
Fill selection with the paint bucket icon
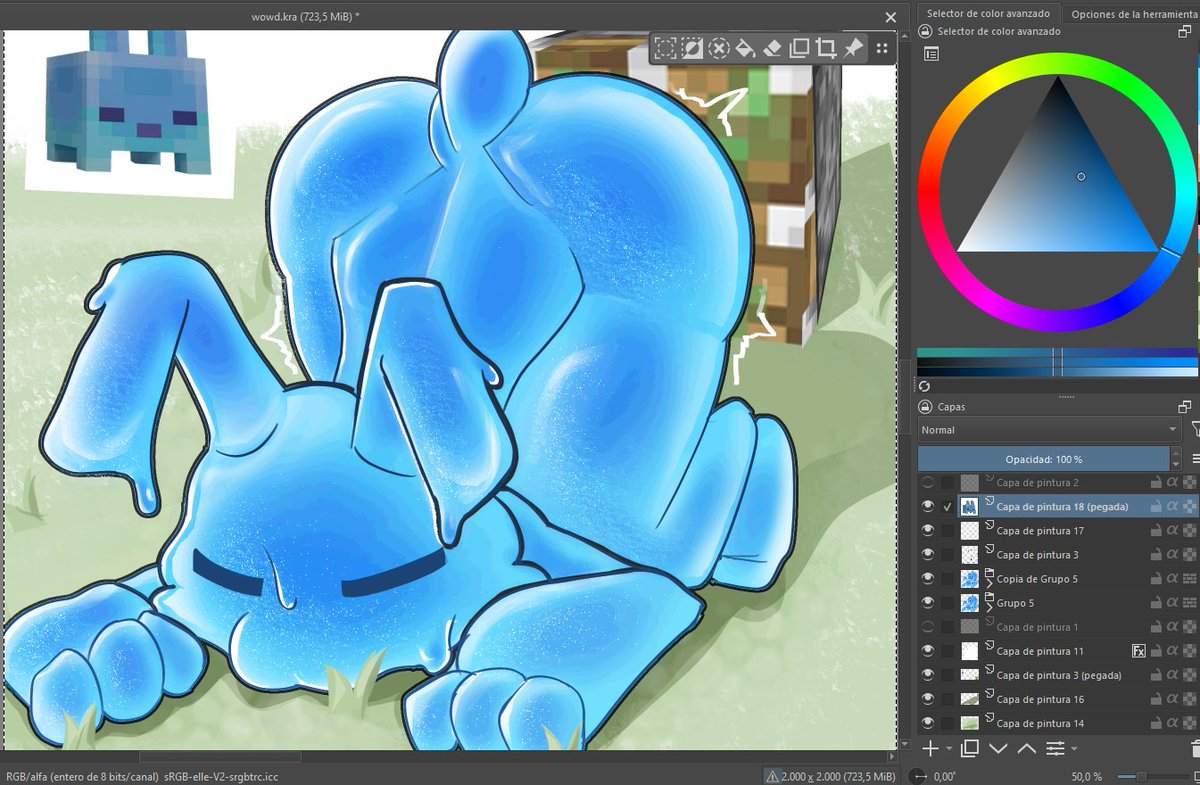pyautogui.click(x=745, y=48)
